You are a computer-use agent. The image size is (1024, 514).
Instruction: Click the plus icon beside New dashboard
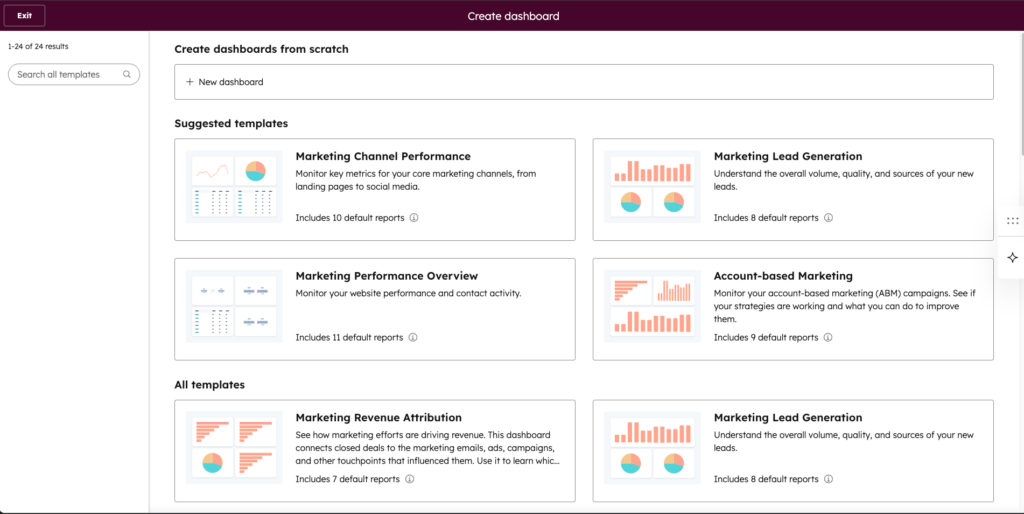click(x=190, y=82)
